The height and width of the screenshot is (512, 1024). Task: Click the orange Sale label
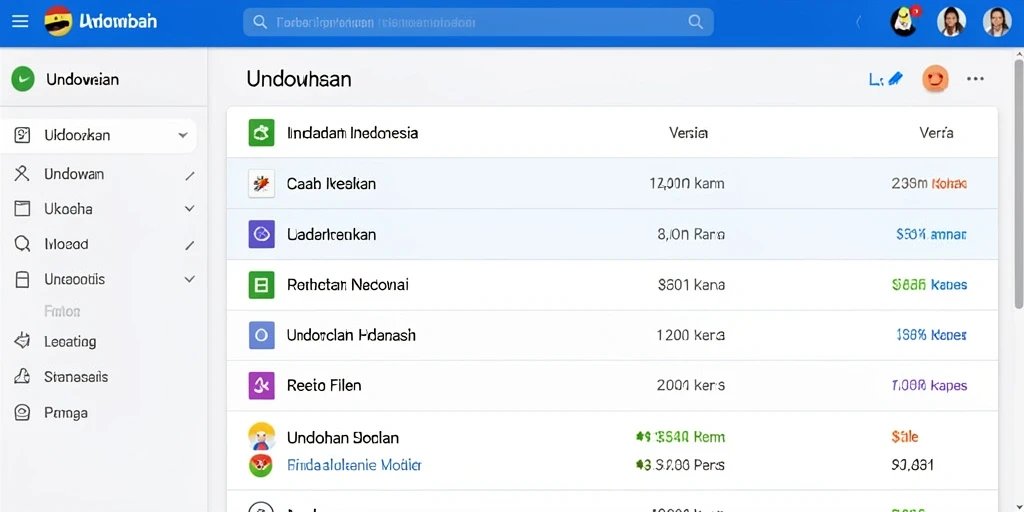point(904,436)
